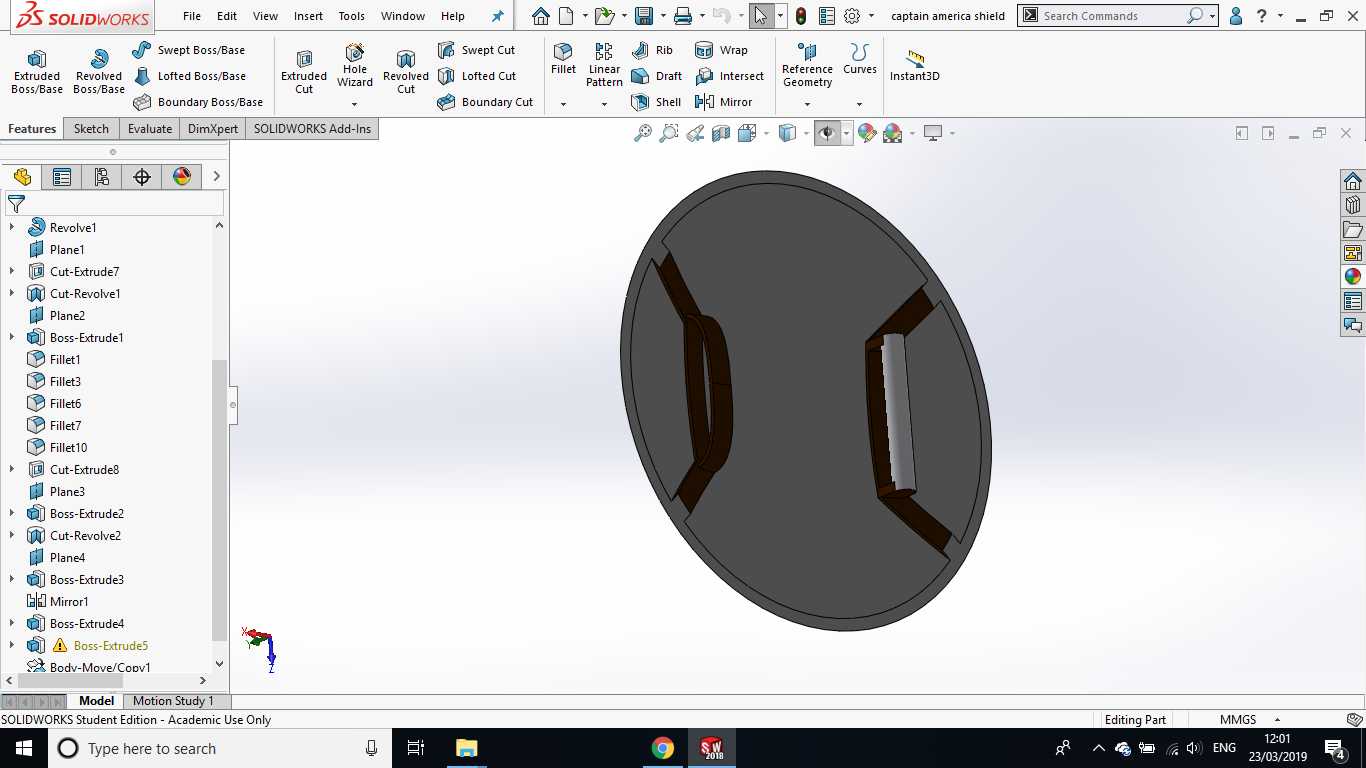Choose the Swept Boss/Base command
The image size is (1366, 768).
pyautogui.click(x=189, y=50)
